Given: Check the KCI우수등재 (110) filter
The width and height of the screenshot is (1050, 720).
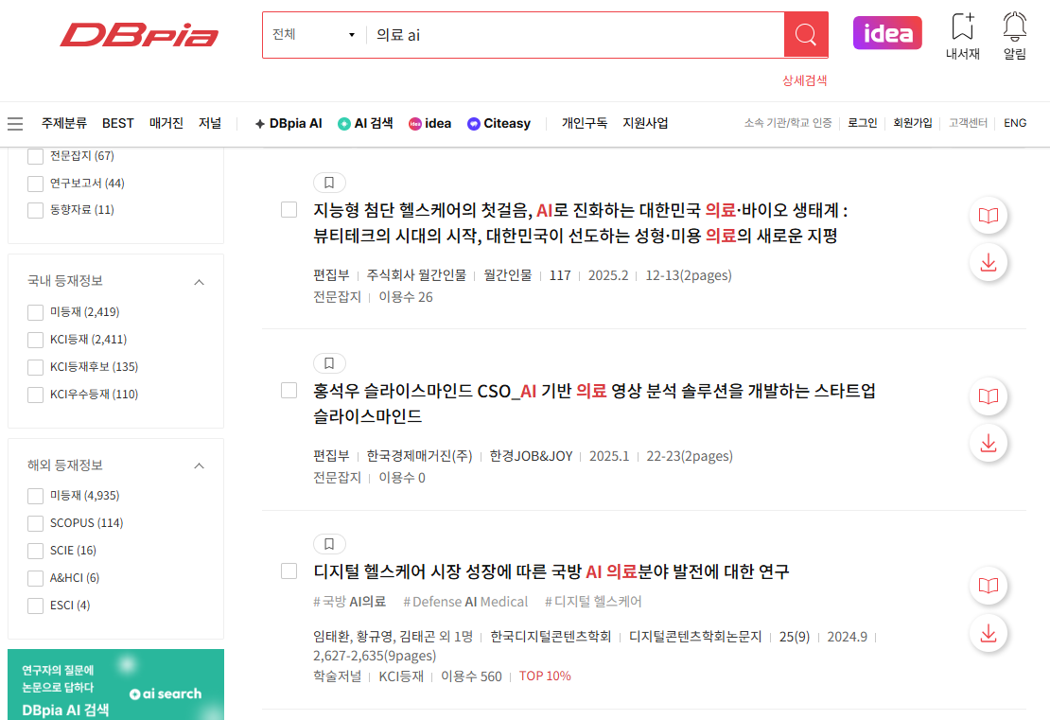Looking at the screenshot, I should (35, 394).
